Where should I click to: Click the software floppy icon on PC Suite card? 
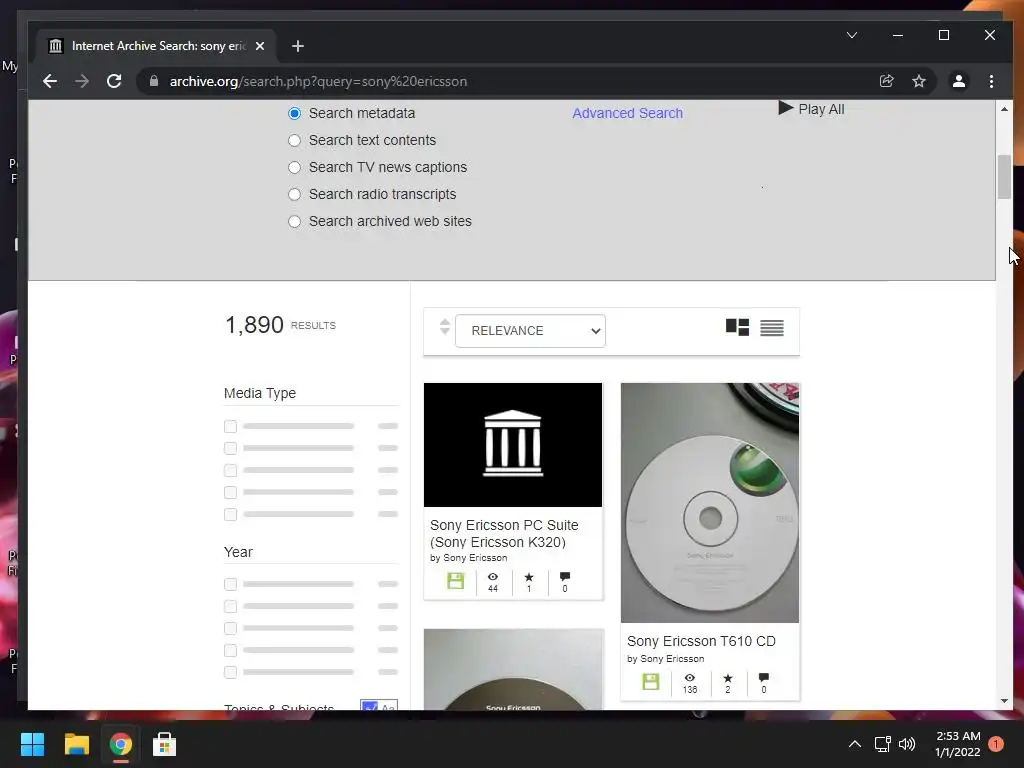tap(455, 580)
